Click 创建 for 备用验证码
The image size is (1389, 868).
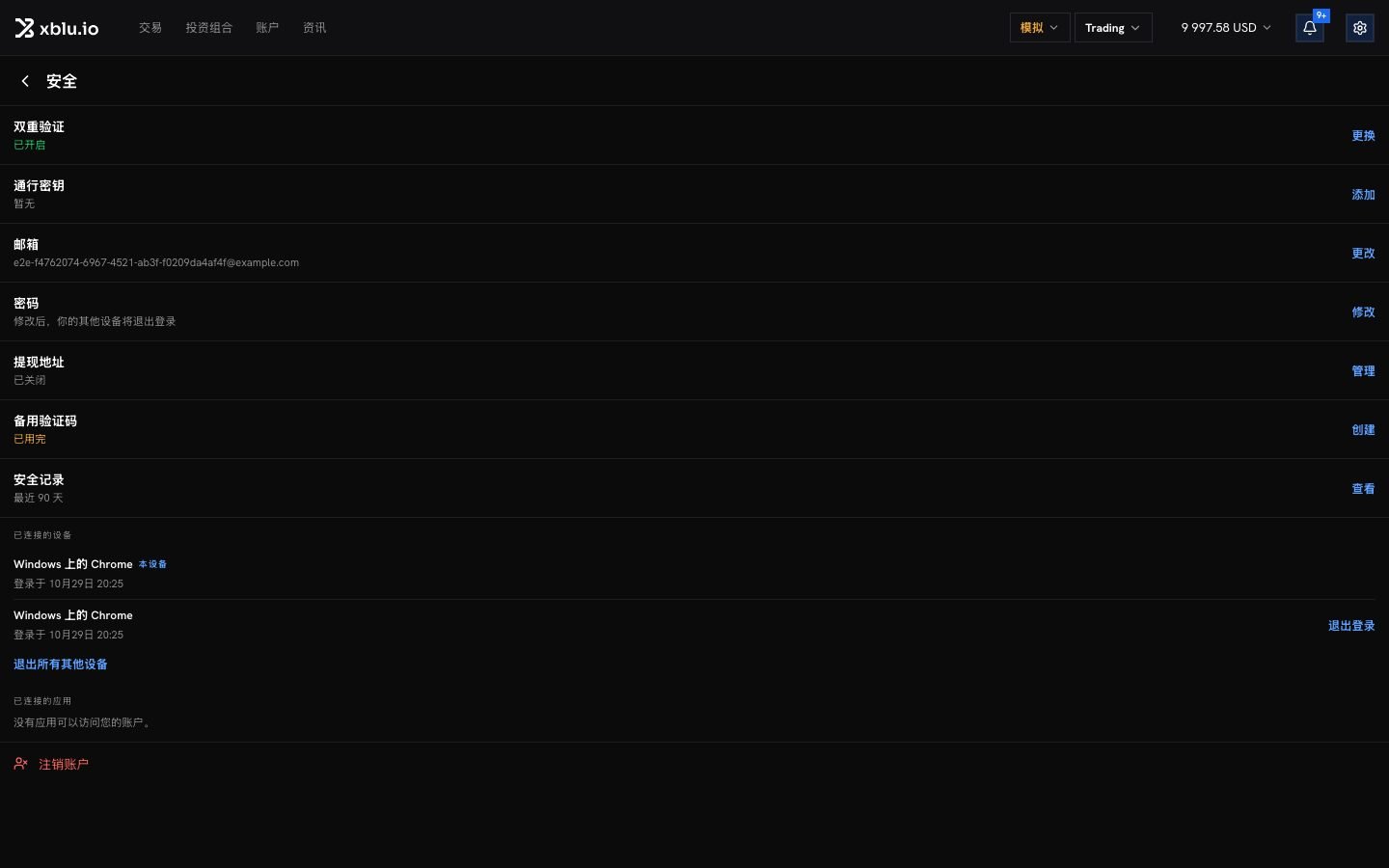click(1363, 430)
